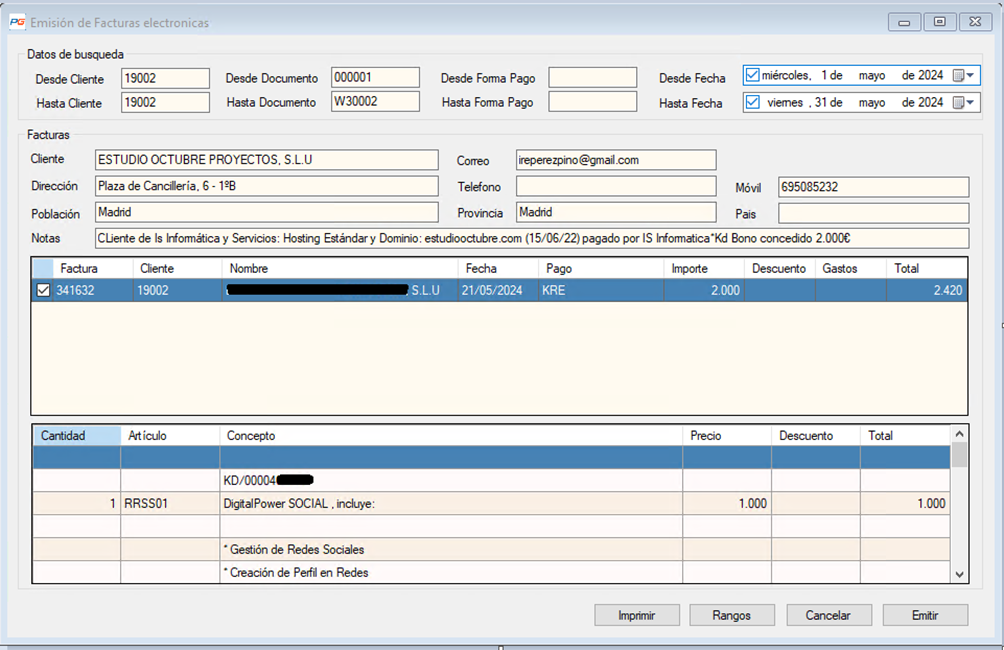This screenshot has height=650, width=1004.
Task: Click the Dirección field Plaza de Cancillería
Action: click(x=266, y=186)
